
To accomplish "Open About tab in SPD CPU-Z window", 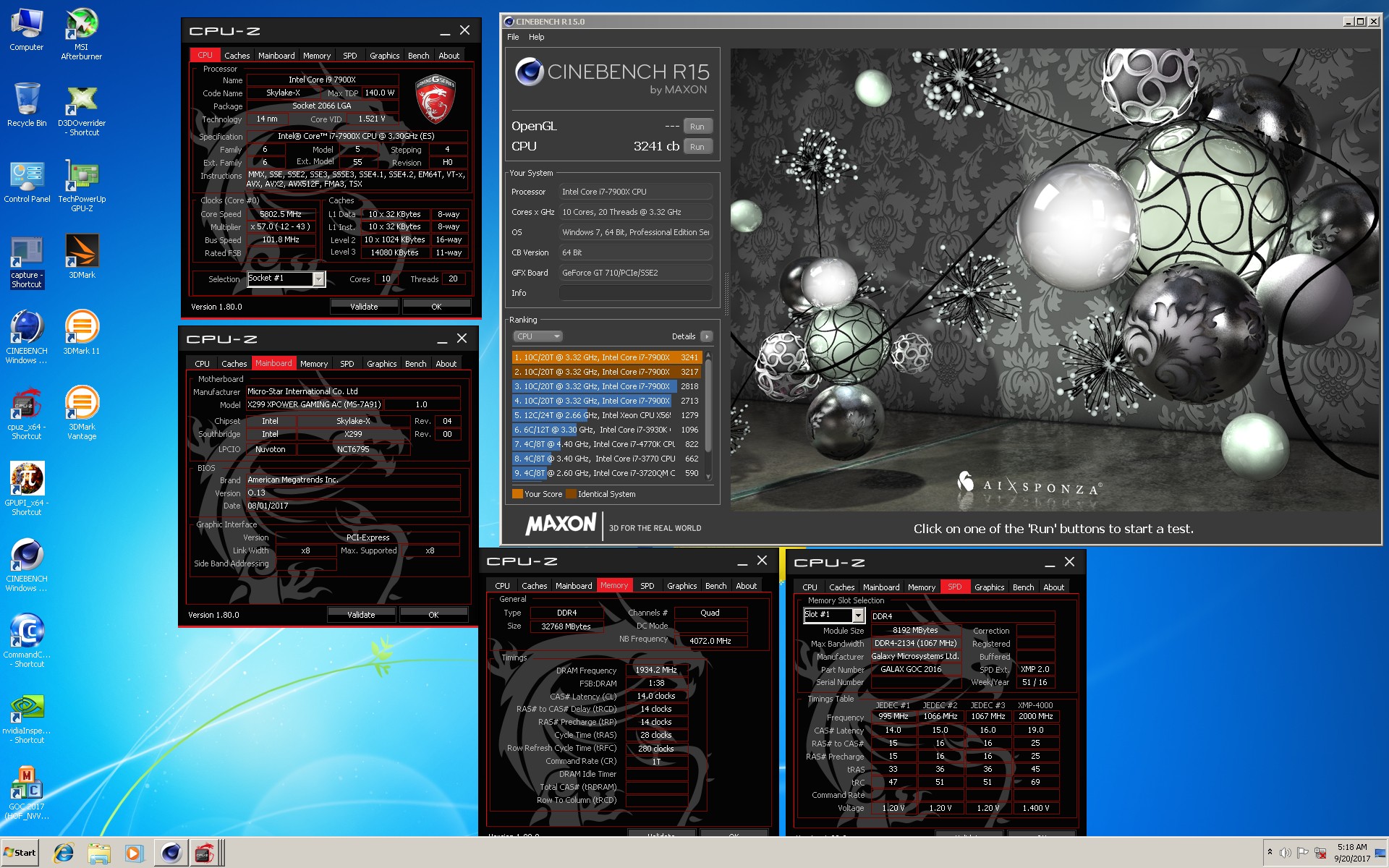I will click(1053, 587).
